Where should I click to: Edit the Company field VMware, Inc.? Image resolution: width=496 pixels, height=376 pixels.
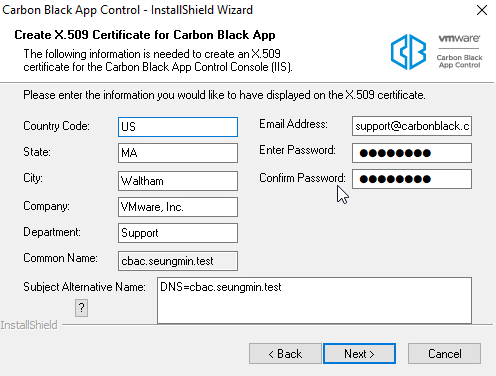click(x=178, y=207)
